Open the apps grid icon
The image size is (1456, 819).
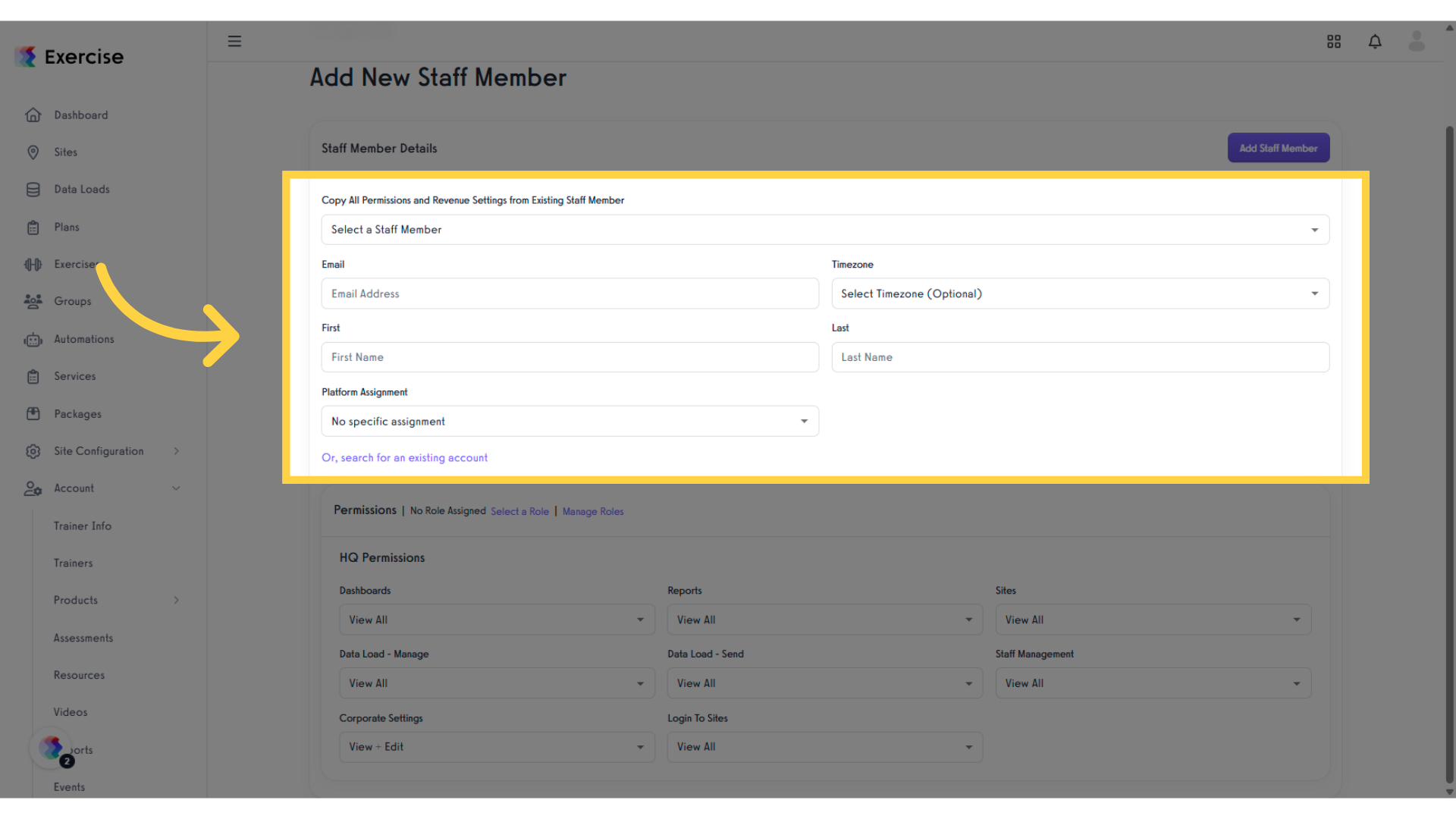tap(1334, 42)
